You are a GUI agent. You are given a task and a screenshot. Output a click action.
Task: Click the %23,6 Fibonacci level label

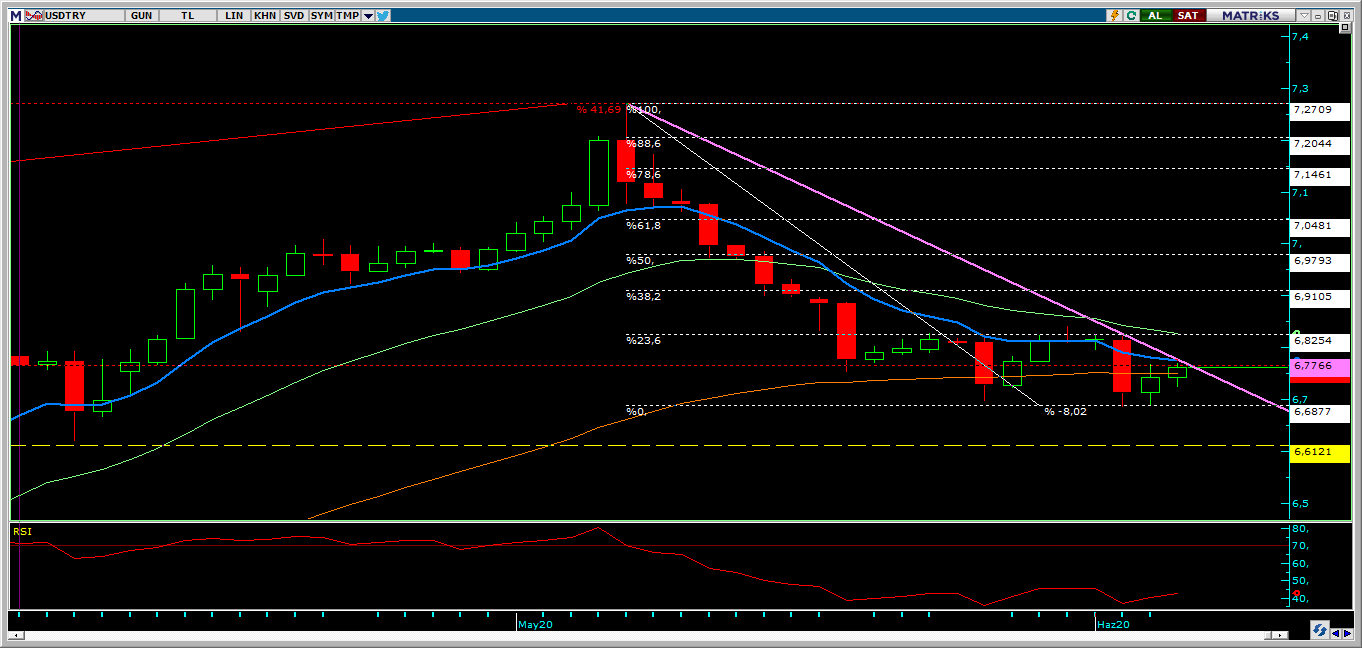643,341
